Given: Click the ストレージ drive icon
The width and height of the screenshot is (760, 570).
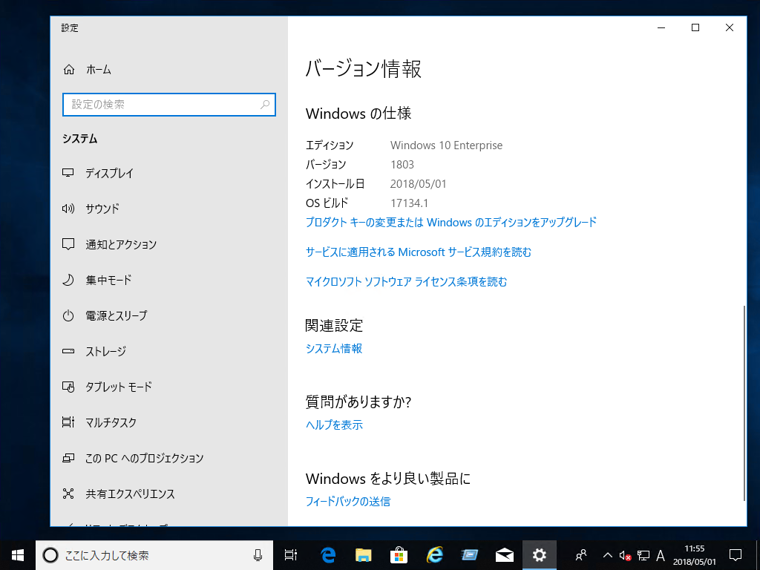Looking at the screenshot, I should coord(68,351).
